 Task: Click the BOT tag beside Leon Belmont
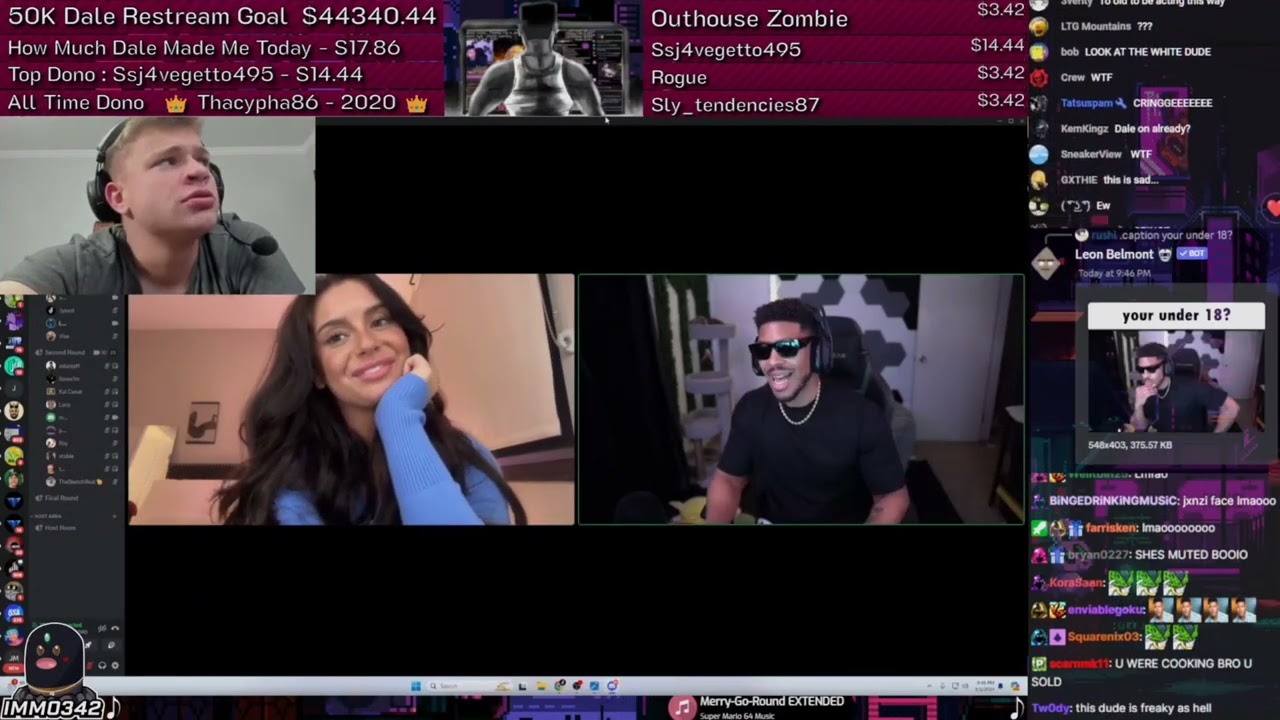click(x=1192, y=254)
